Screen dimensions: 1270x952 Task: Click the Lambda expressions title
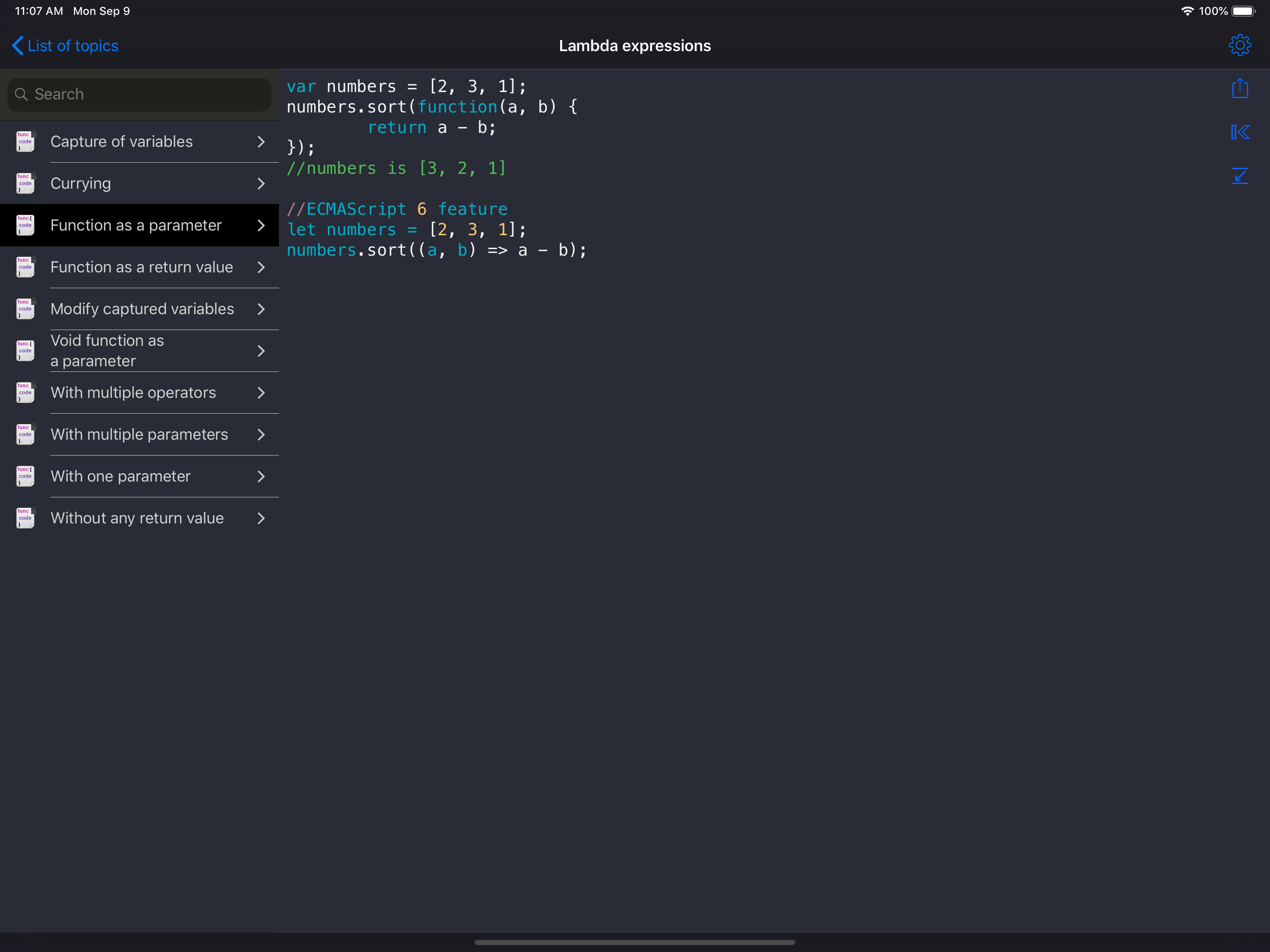pyautogui.click(x=635, y=46)
